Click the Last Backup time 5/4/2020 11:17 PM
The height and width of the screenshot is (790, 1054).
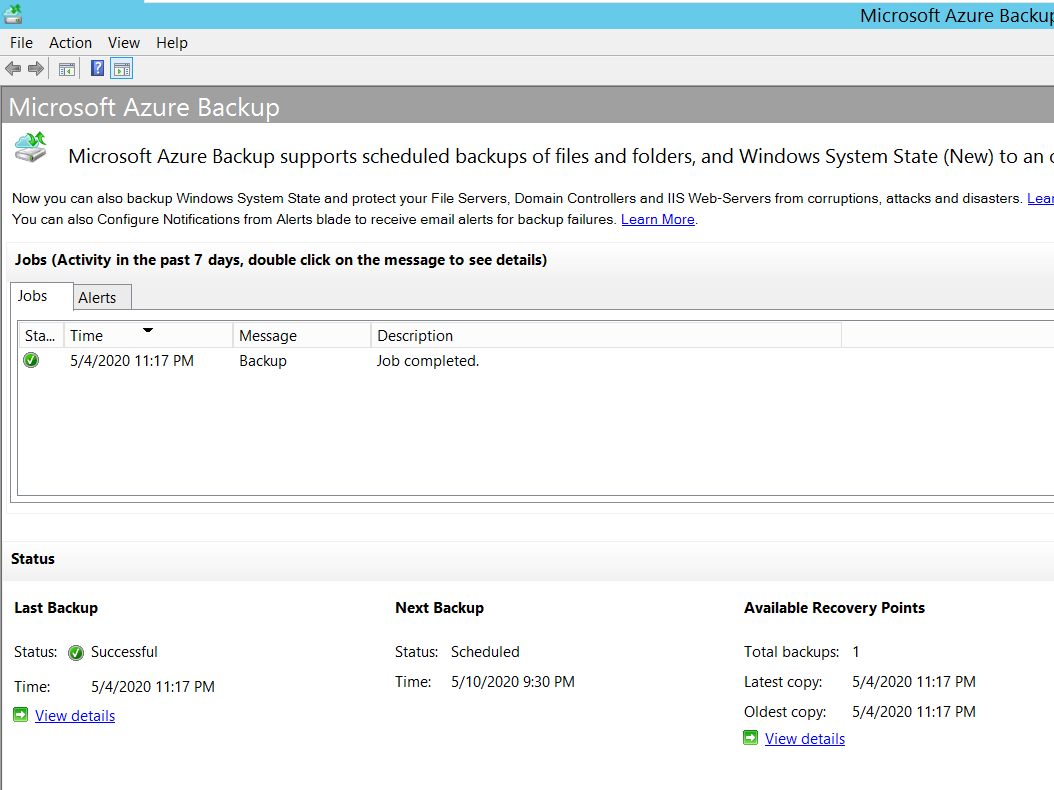[153, 687]
